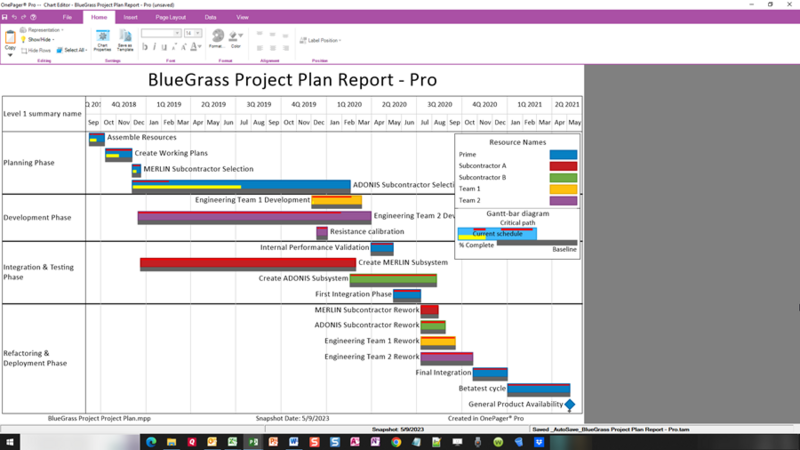Open the Help question mark icon
This screenshot has height=450, width=800.
tap(33, 17)
